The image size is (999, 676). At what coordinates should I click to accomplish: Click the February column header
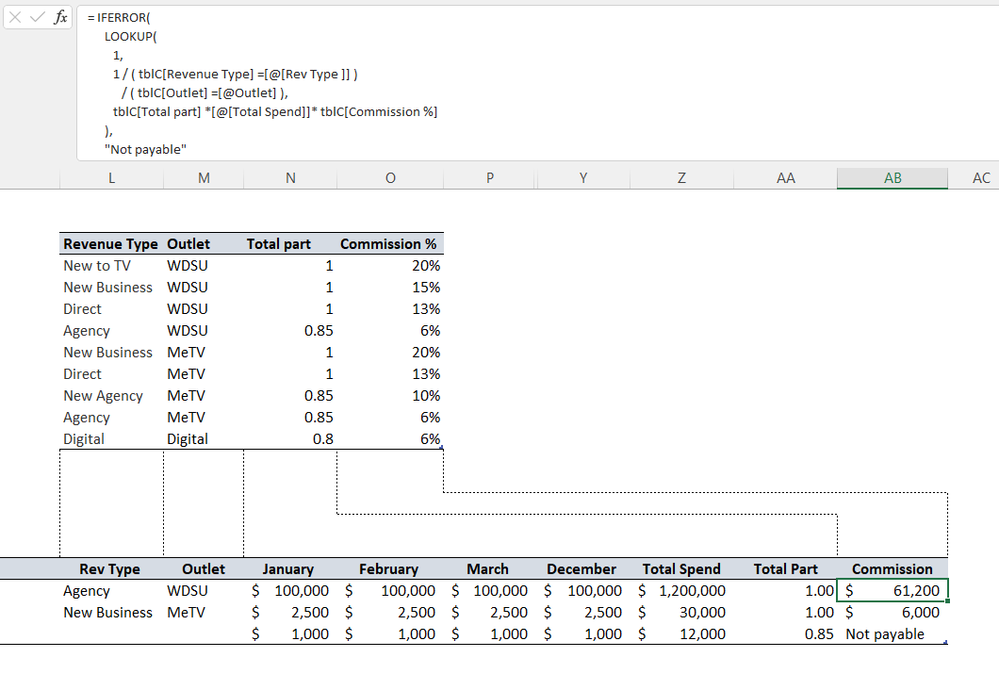point(391,569)
